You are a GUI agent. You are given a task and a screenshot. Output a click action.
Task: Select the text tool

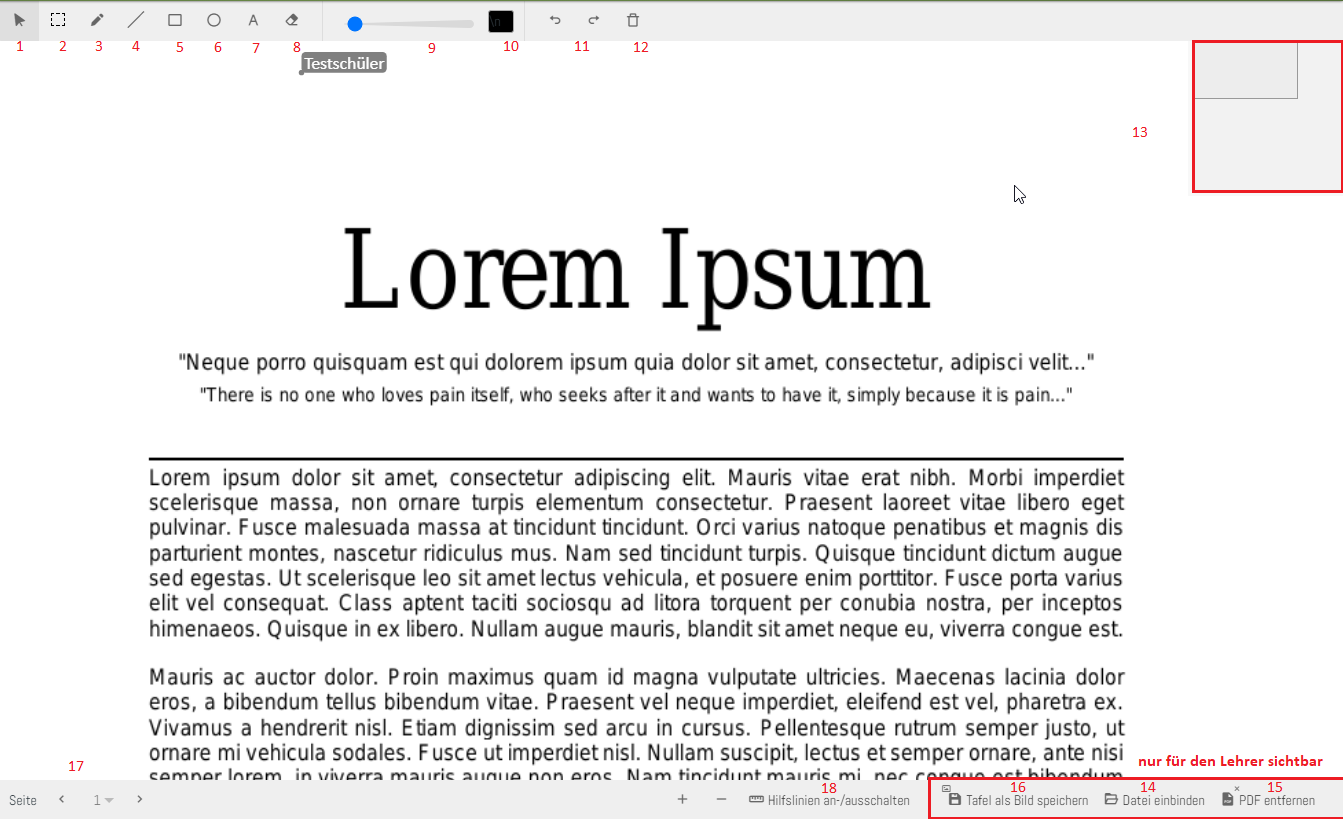coord(253,20)
